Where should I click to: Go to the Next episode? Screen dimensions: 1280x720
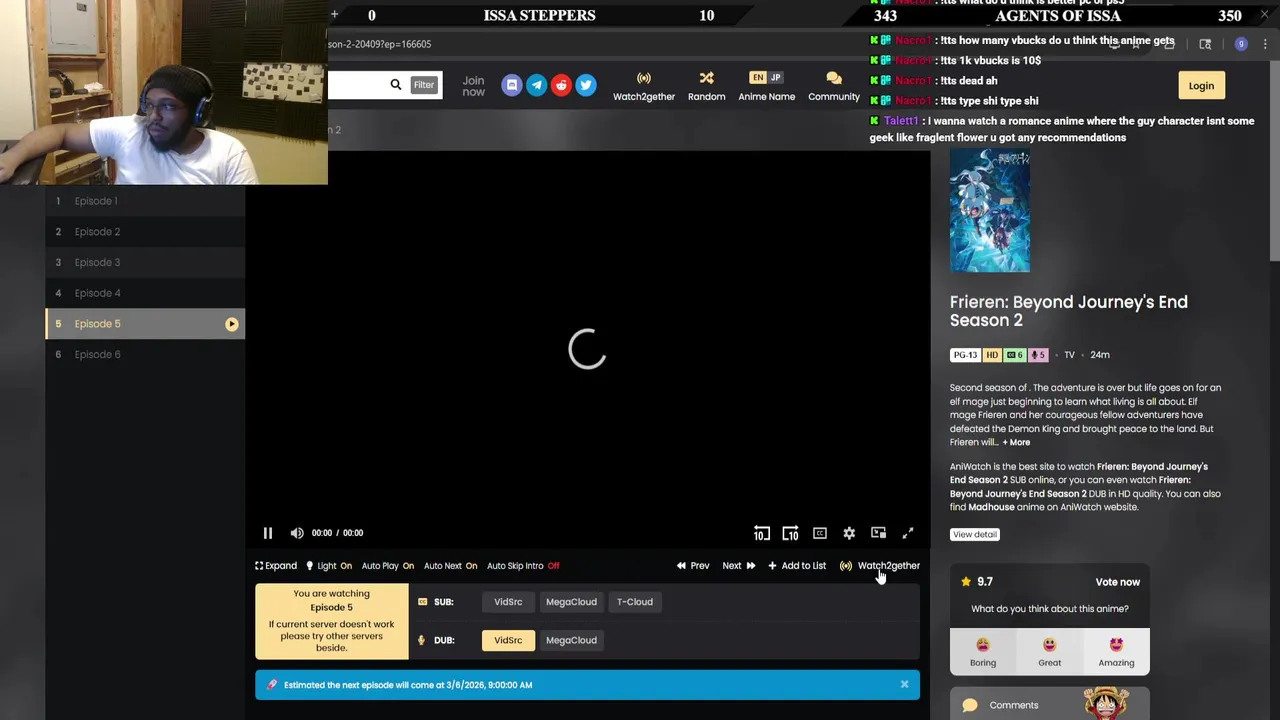click(739, 566)
